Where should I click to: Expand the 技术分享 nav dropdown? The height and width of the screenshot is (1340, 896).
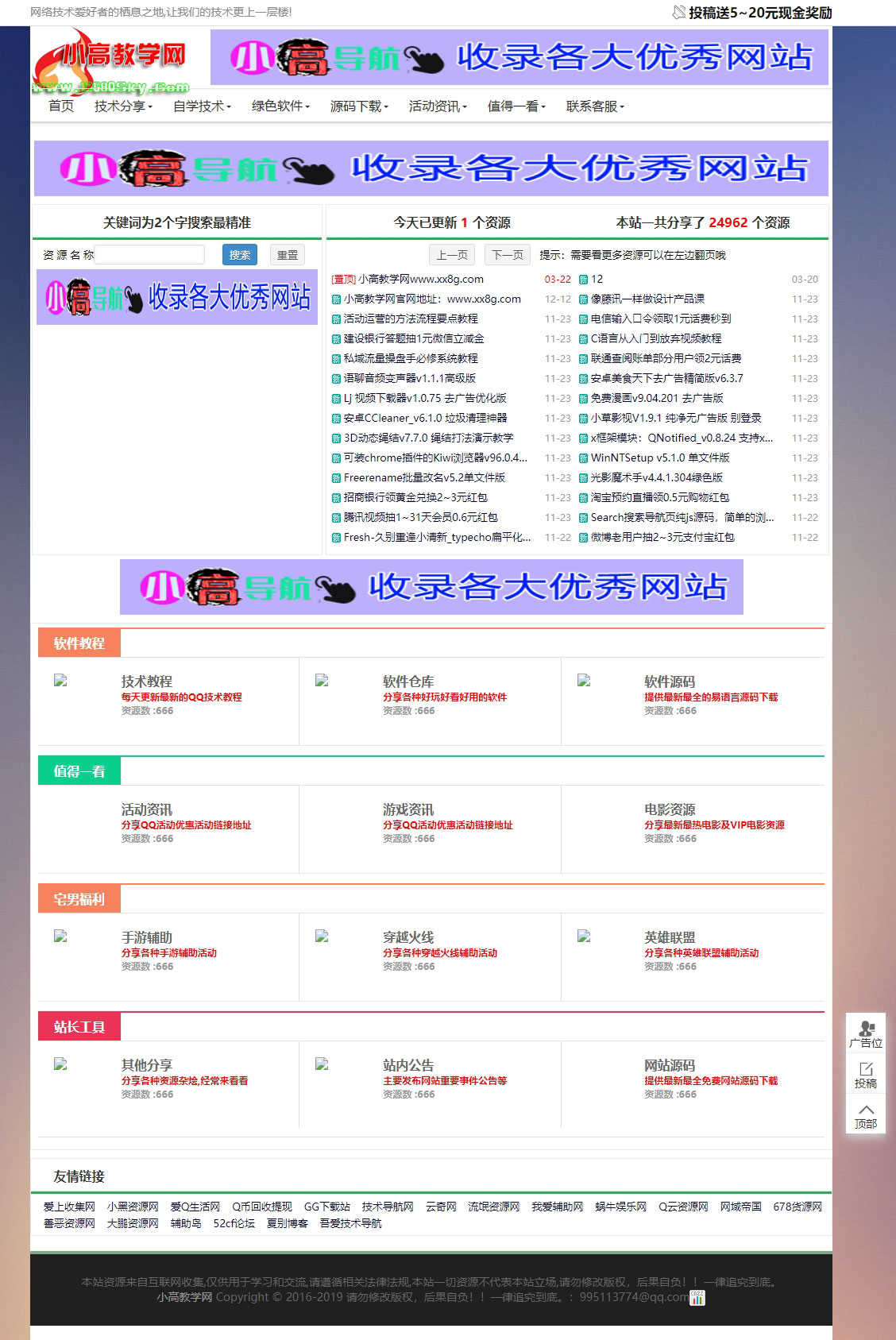123,106
